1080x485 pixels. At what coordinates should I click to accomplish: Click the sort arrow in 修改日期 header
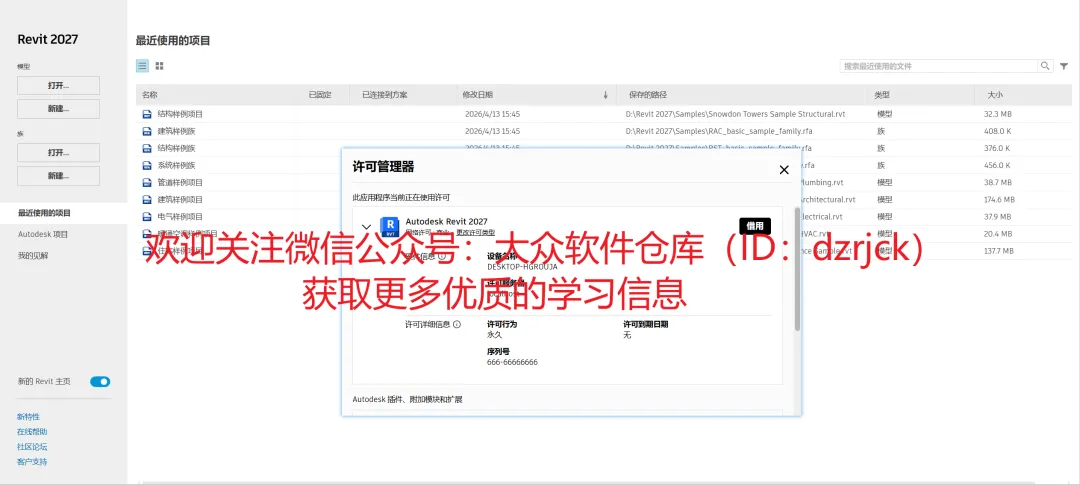click(605, 95)
